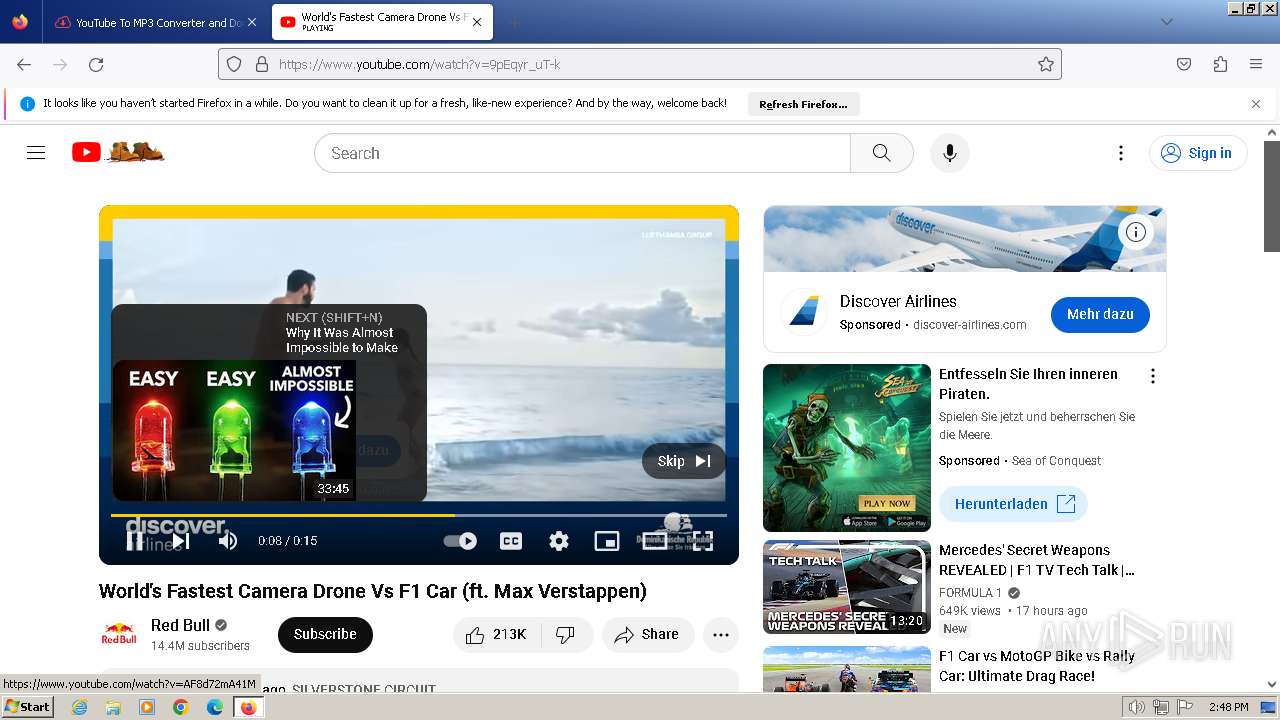Switch to miniplayer mode

[607, 541]
